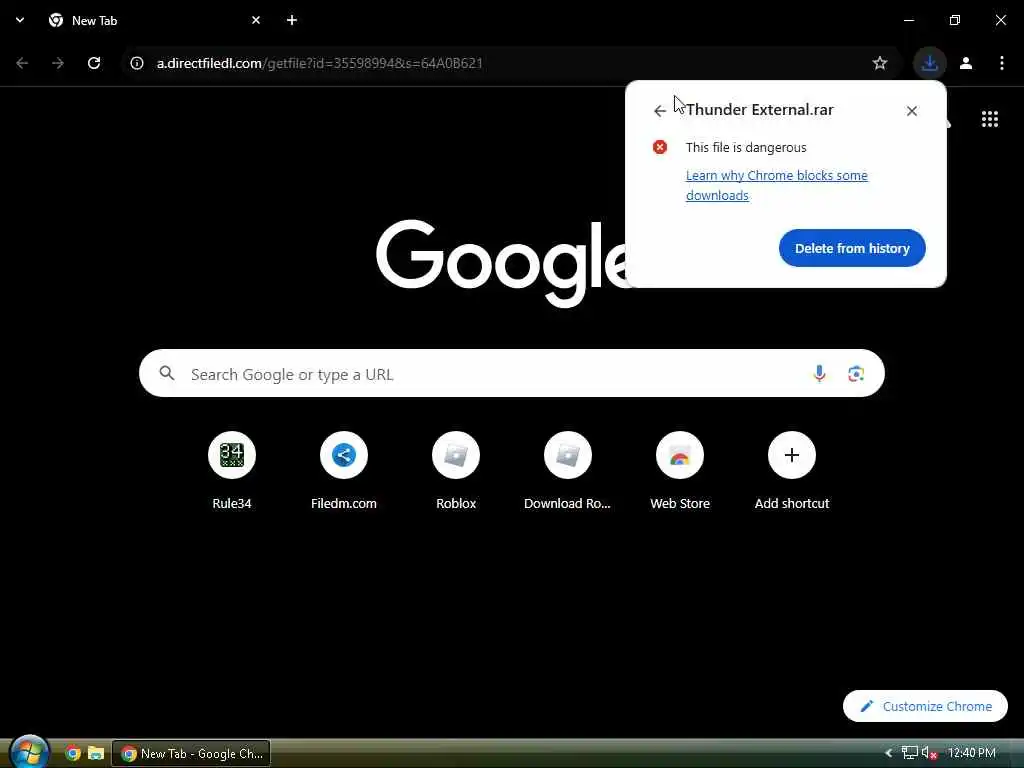Click the muted volume tray icon
The width and height of the screenshot is (1024, 768).
point(929,754)
